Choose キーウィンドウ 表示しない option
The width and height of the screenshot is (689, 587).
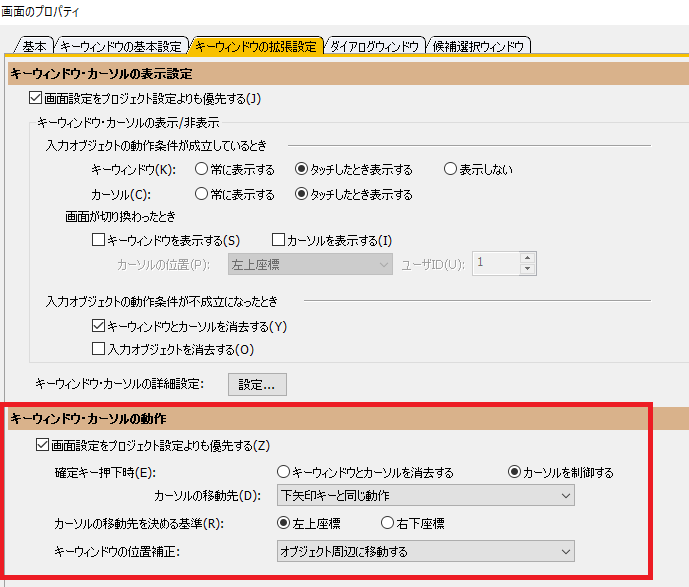pyautogui.click(x=450, y=169)
